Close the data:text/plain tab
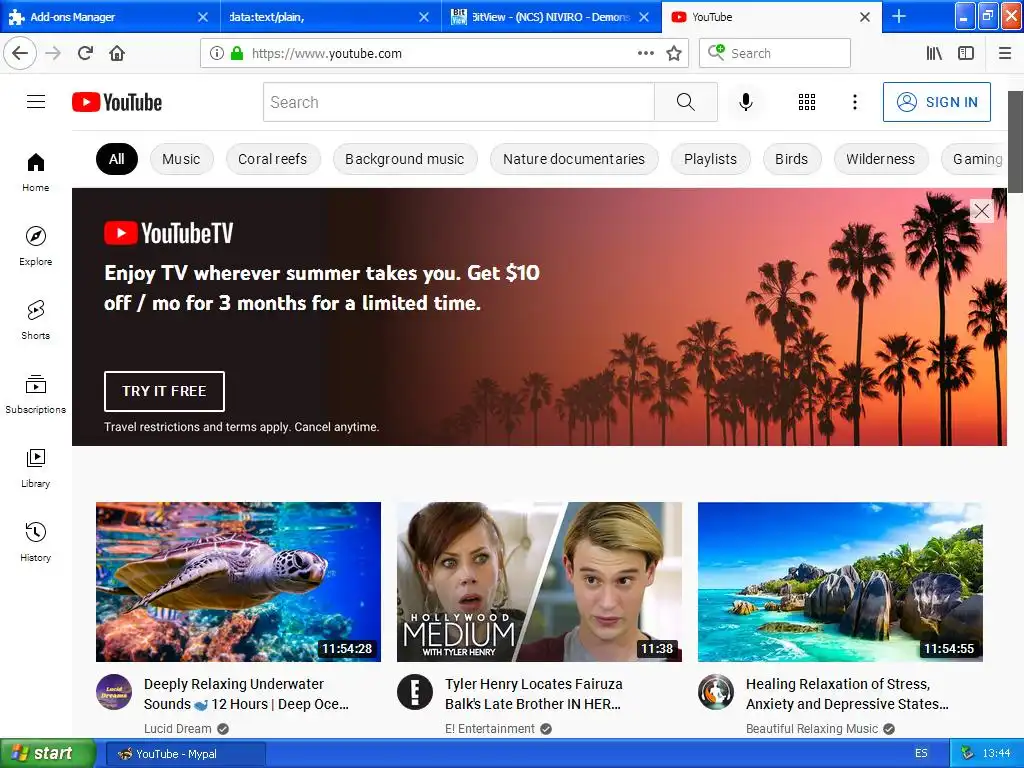 (x=424, y=17)
